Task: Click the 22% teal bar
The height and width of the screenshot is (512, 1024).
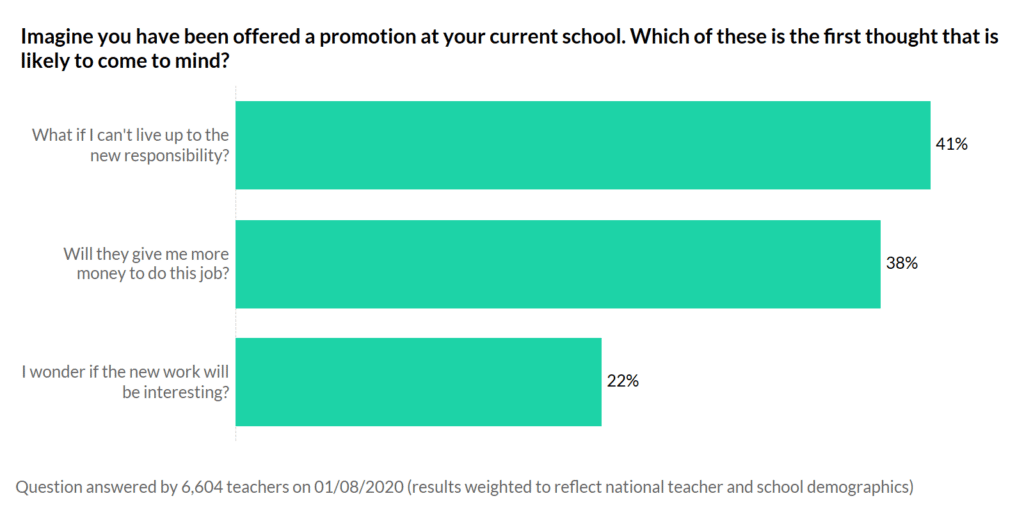Action: (418, 382)
